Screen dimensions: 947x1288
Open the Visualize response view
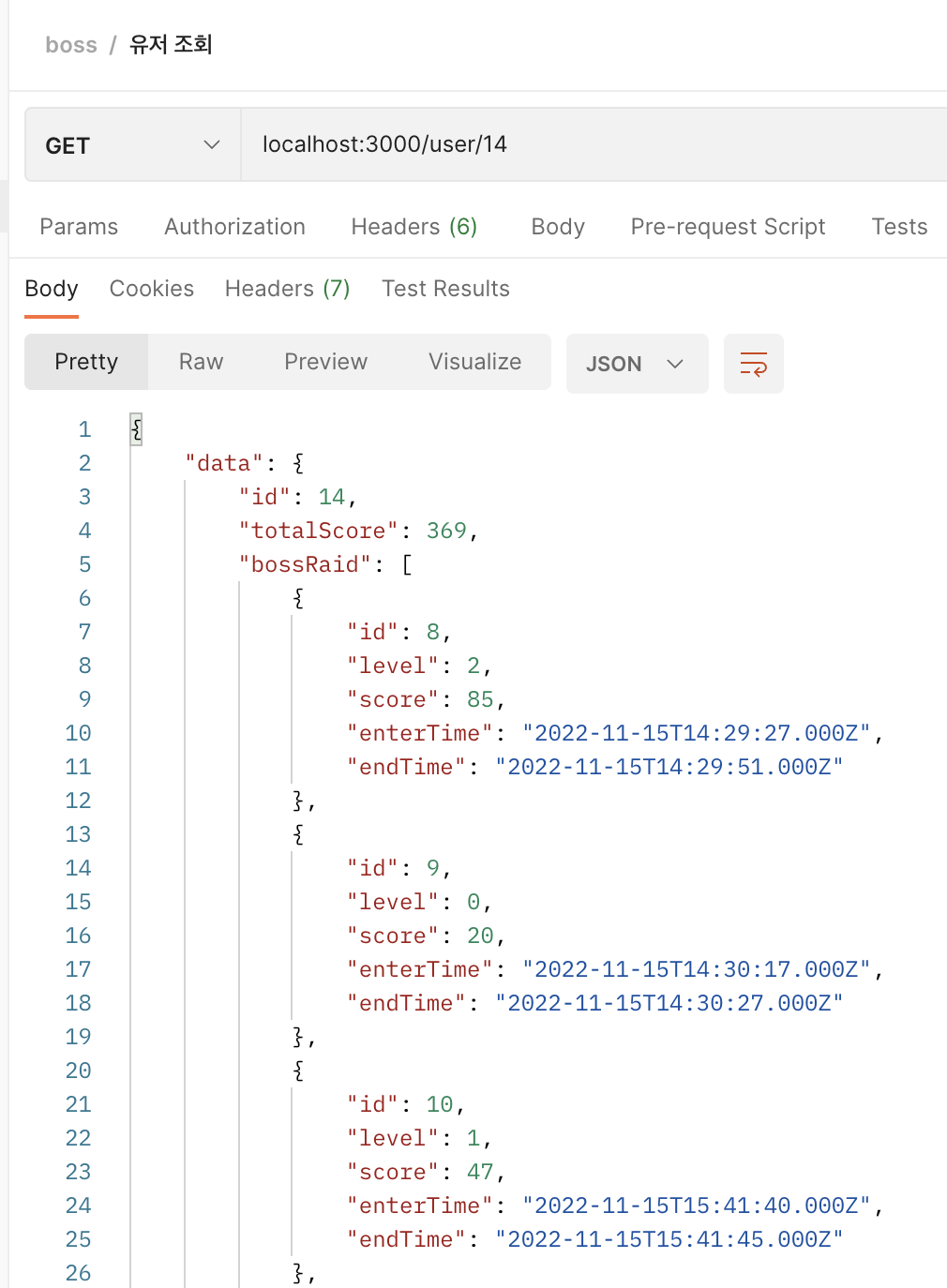(474, 362)
